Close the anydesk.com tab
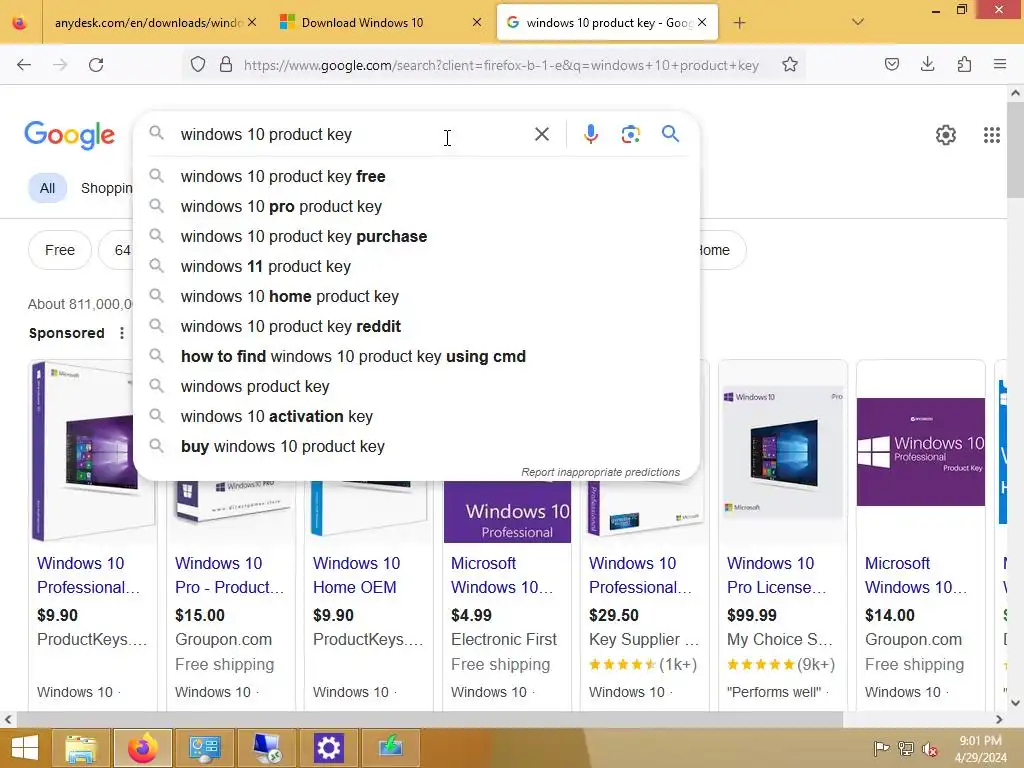The image size is (1024, 768). tap(252, 22)
